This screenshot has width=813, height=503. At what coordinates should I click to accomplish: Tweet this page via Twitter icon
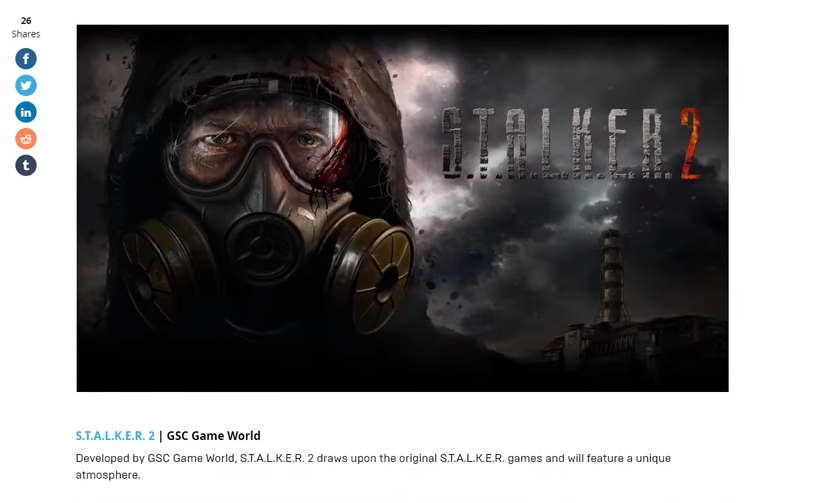tap(26, 86)
